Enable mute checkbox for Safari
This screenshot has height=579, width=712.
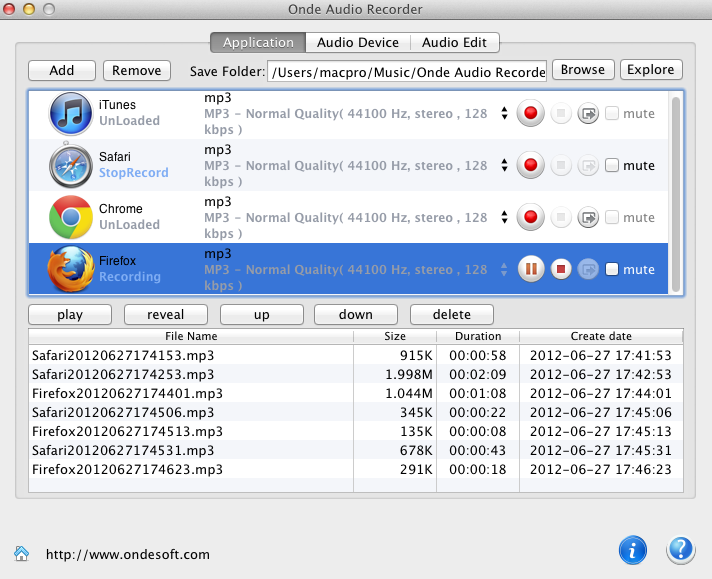click(x=612, y=165)
